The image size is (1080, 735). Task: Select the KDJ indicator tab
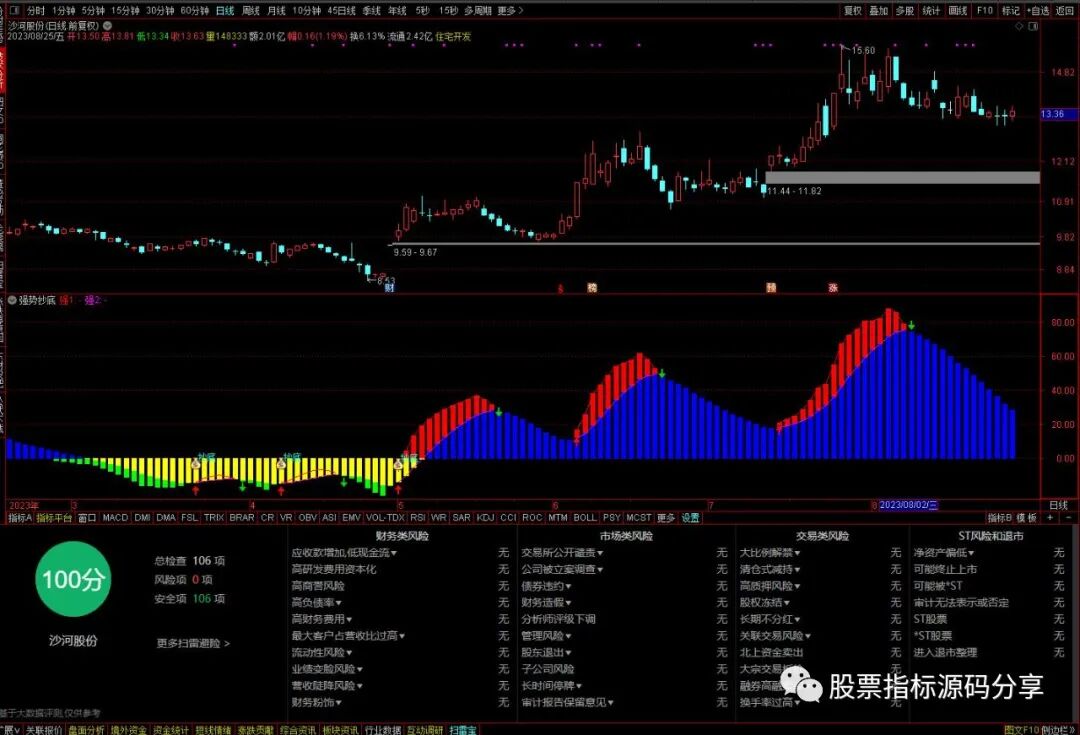tap(486, 517)
